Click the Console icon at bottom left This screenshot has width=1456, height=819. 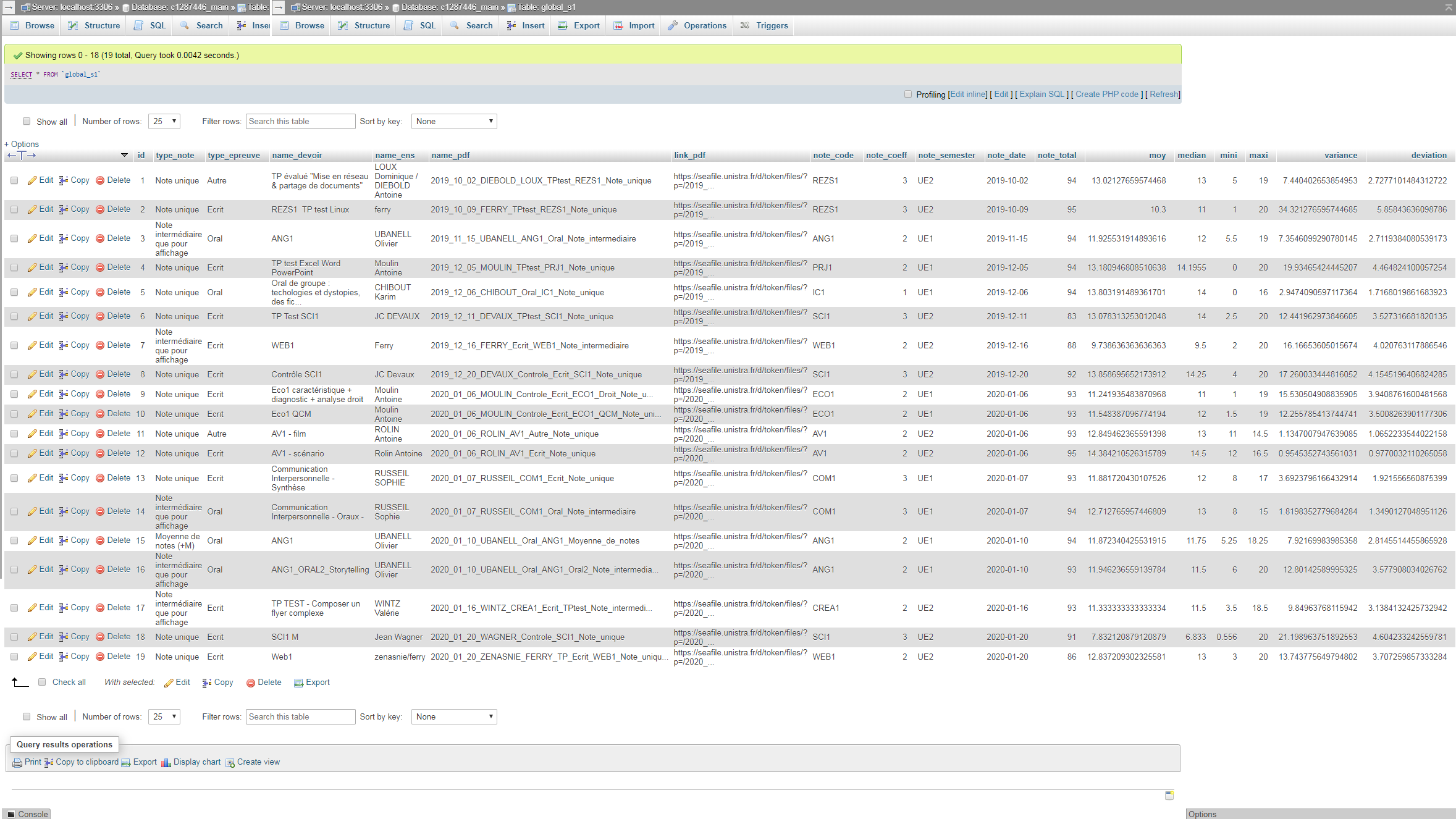[11, 814]
